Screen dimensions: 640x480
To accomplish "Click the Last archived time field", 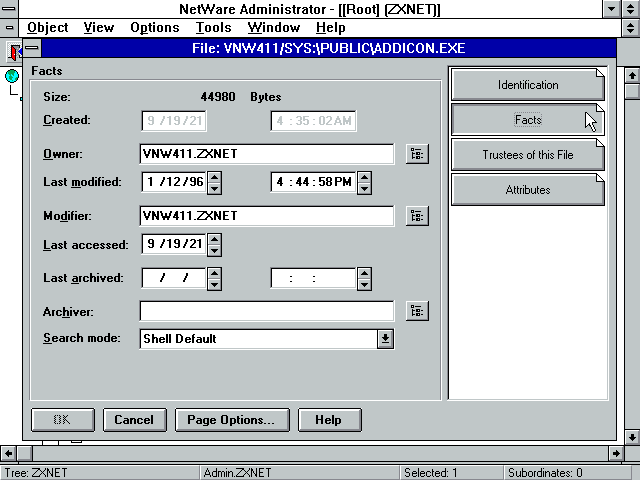I will (313, 278).
